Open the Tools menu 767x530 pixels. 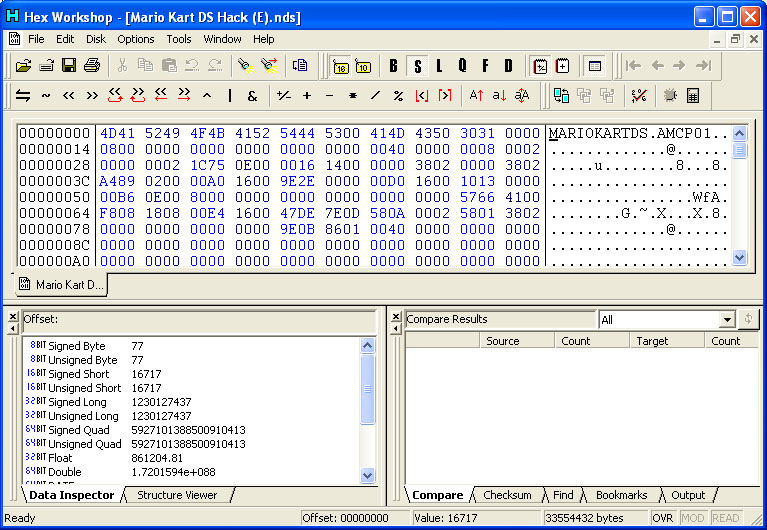point(179,39)
